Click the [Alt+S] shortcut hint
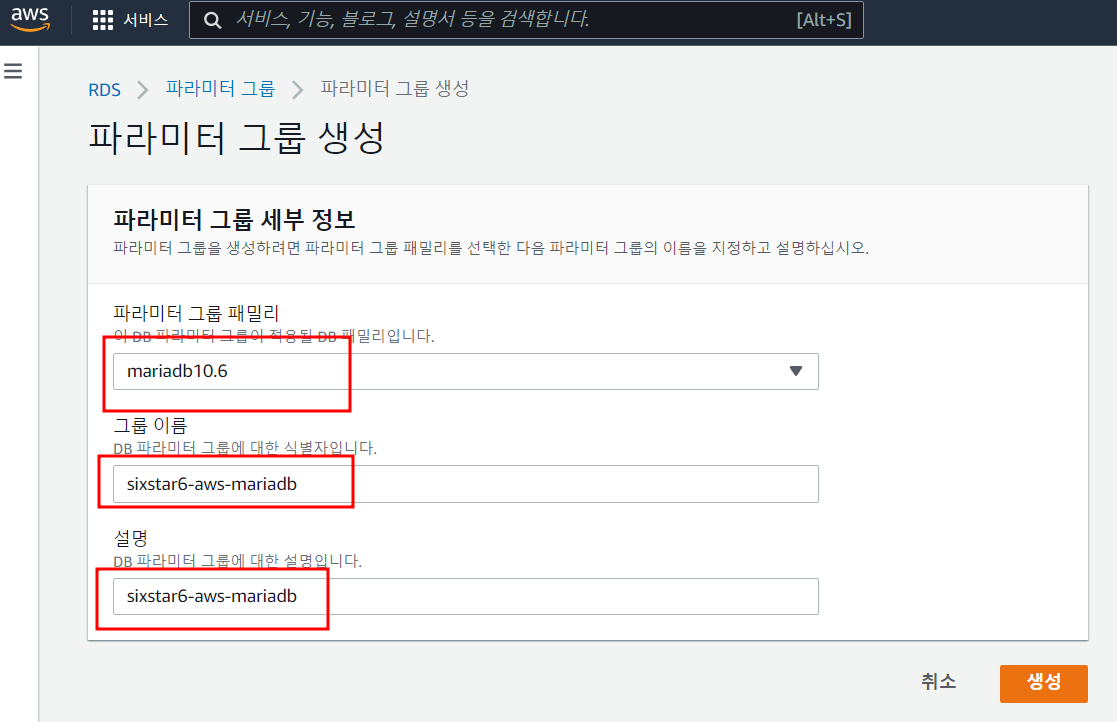Screen dimensions: 1117x722 coord(823,20)
